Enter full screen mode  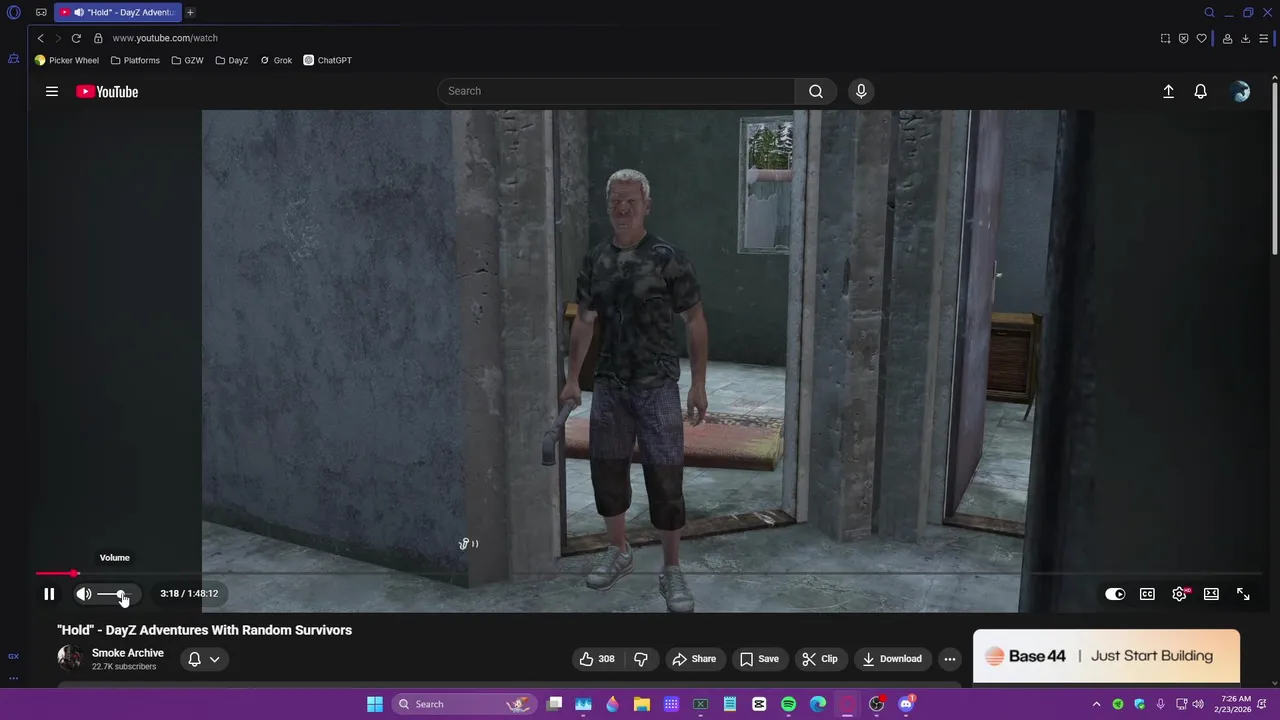[x=1243, y=594]
